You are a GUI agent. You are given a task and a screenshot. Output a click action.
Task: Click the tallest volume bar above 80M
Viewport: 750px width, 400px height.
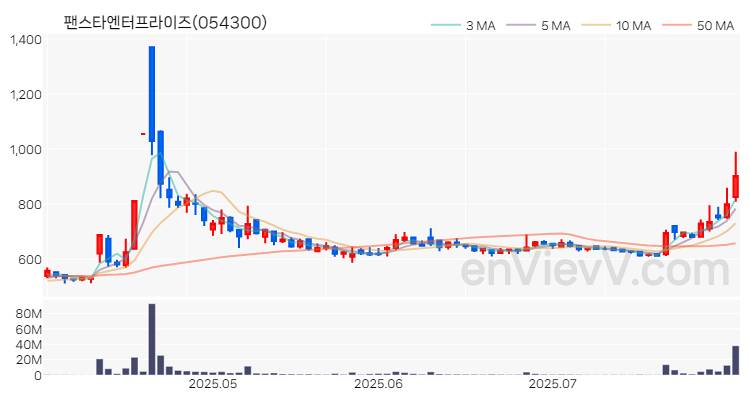point(152,339)
